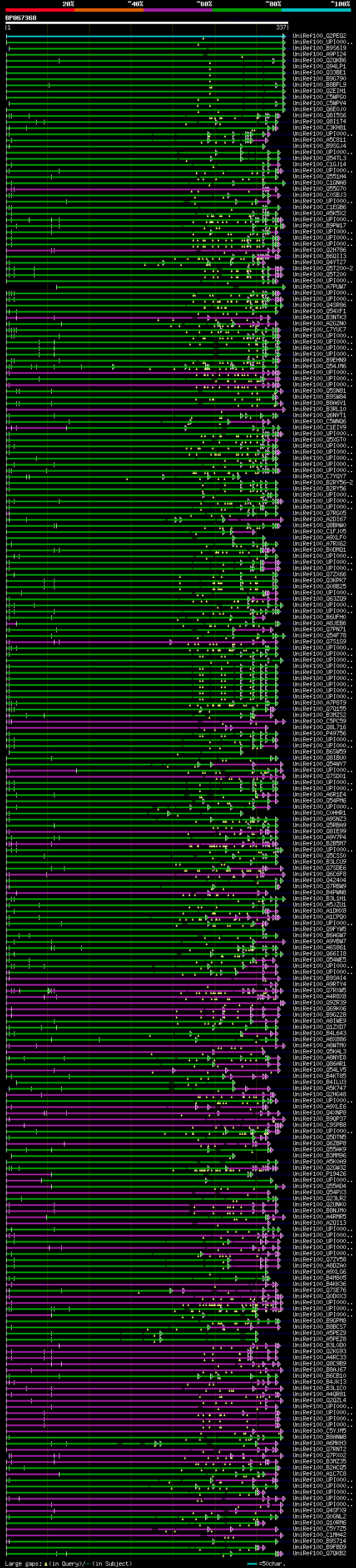Click the UniRef100_Q4SR86 label

(x=319, y=305)
